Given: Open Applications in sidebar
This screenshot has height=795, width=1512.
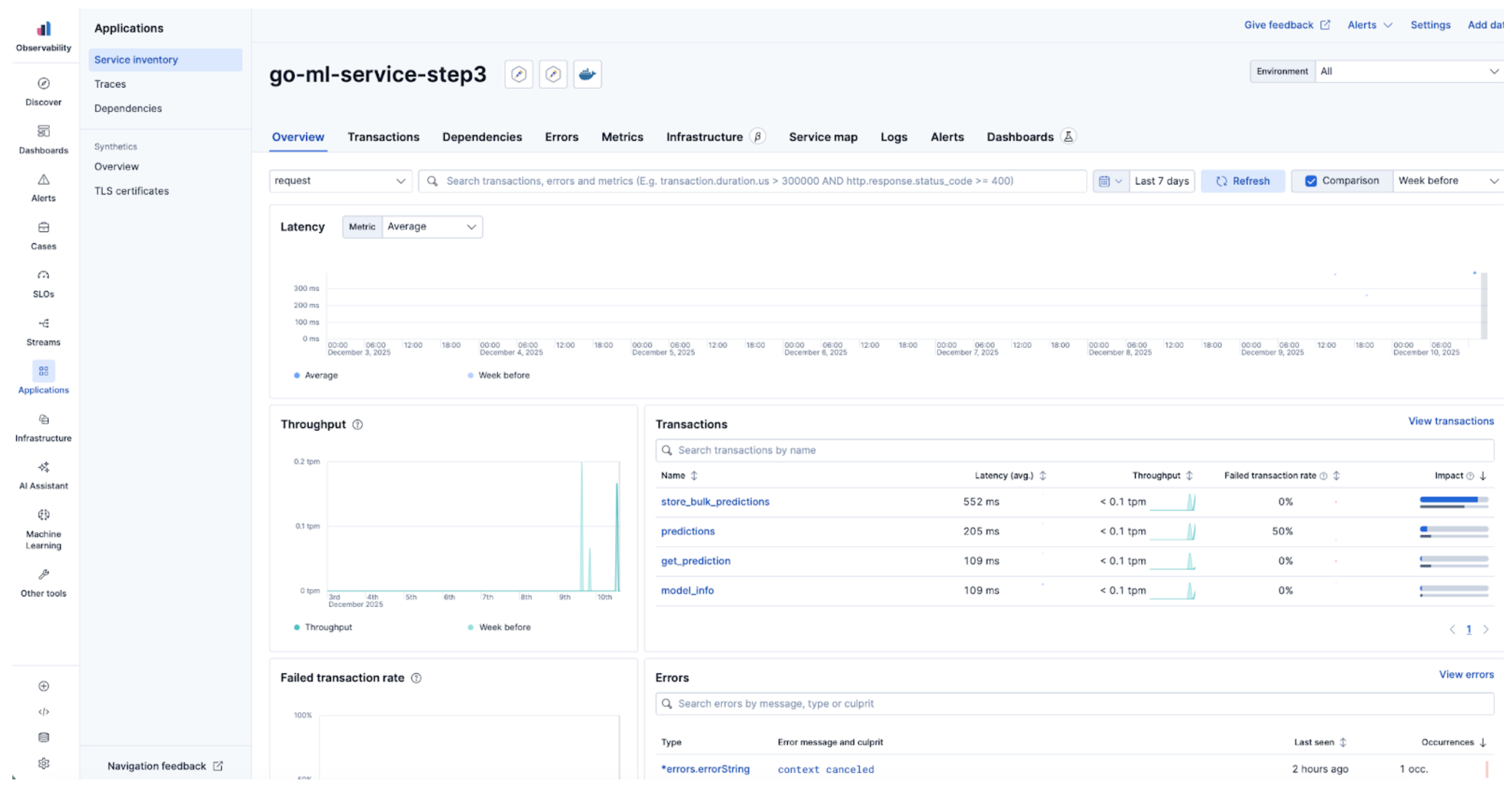Looking at the screenshot, I should (x=43, y=378).
